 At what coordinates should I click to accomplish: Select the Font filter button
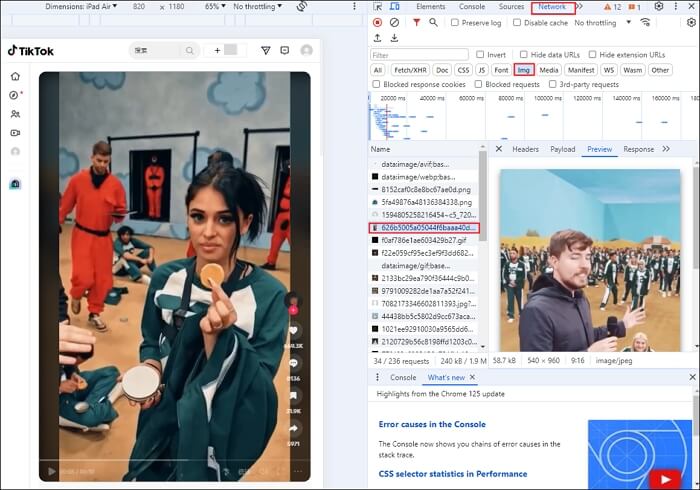point(501,70)
